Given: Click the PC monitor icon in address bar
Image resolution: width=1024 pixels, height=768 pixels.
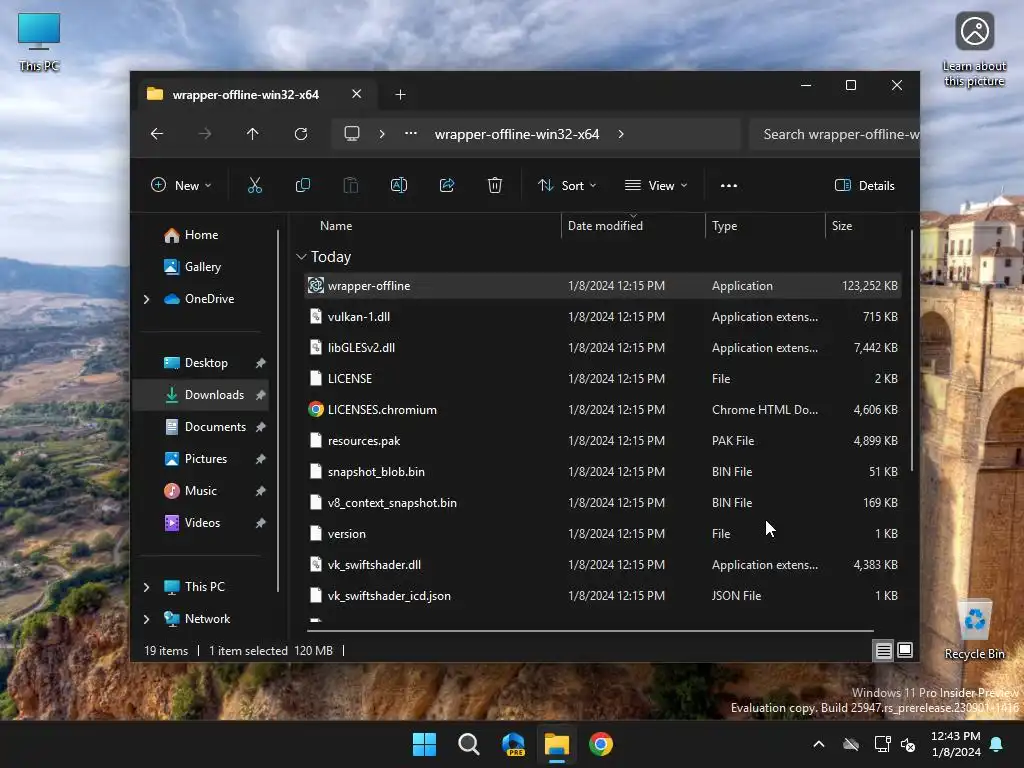Looking at the screenshot, I should click(352, 134).
